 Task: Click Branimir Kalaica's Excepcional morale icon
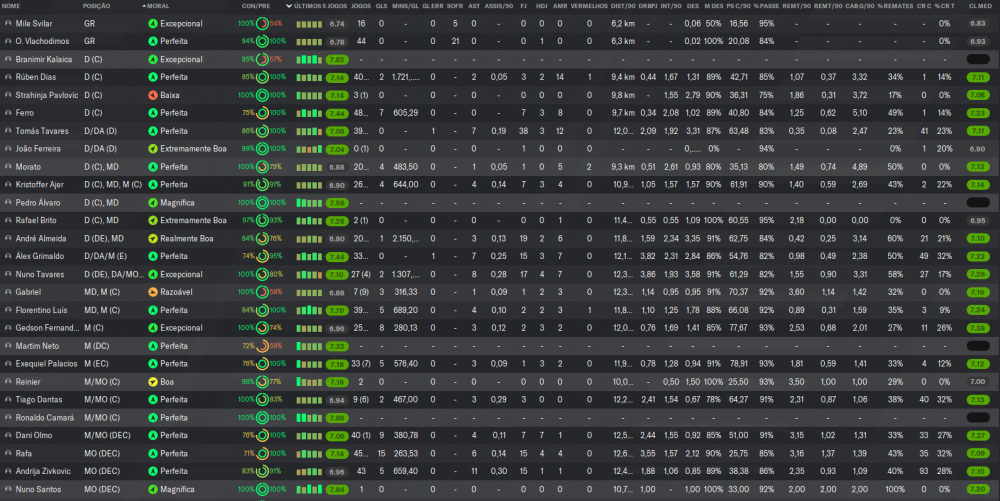pos(152,59)
